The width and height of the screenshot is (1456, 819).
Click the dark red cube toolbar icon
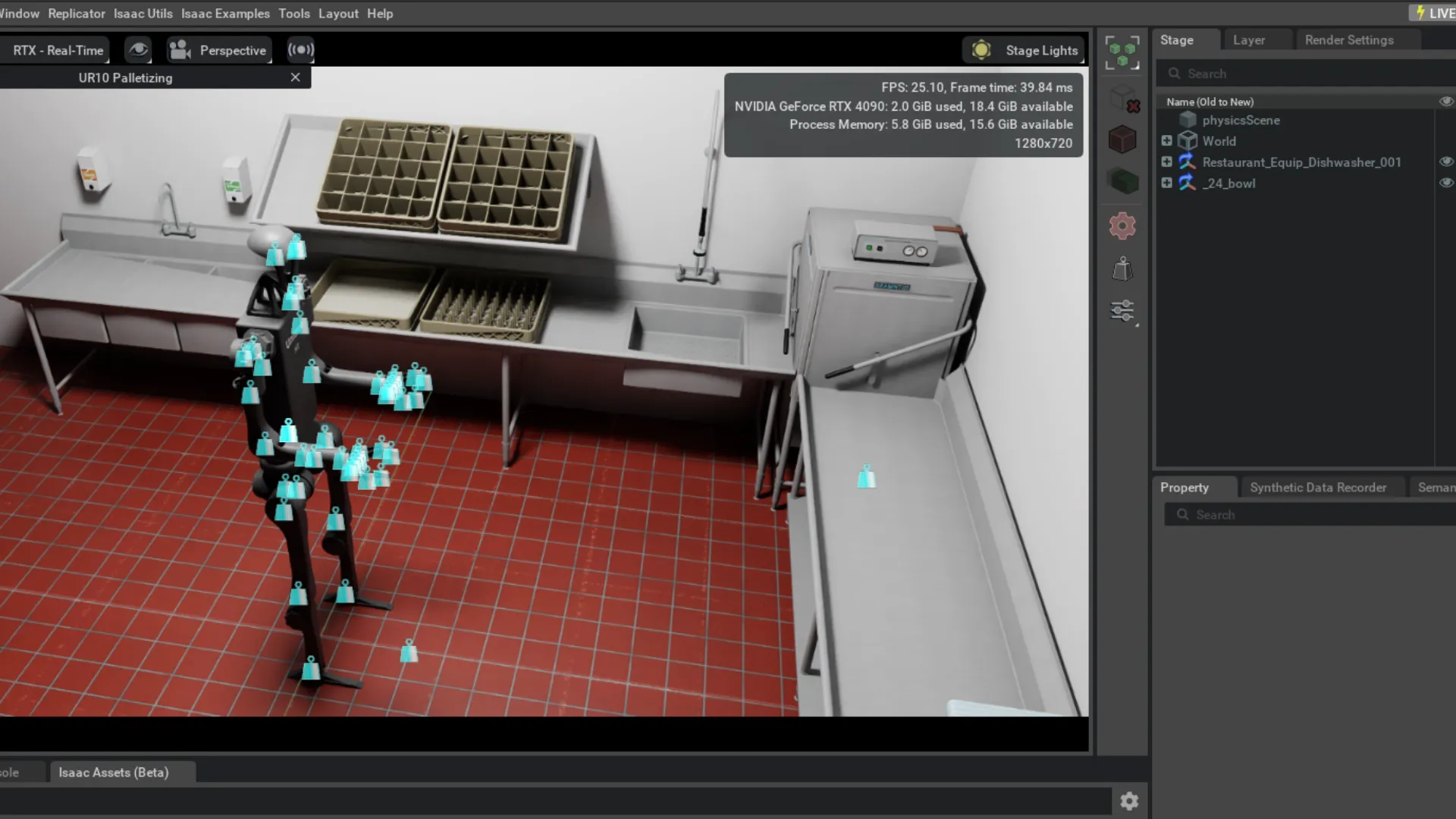[x=1122, y=140]
